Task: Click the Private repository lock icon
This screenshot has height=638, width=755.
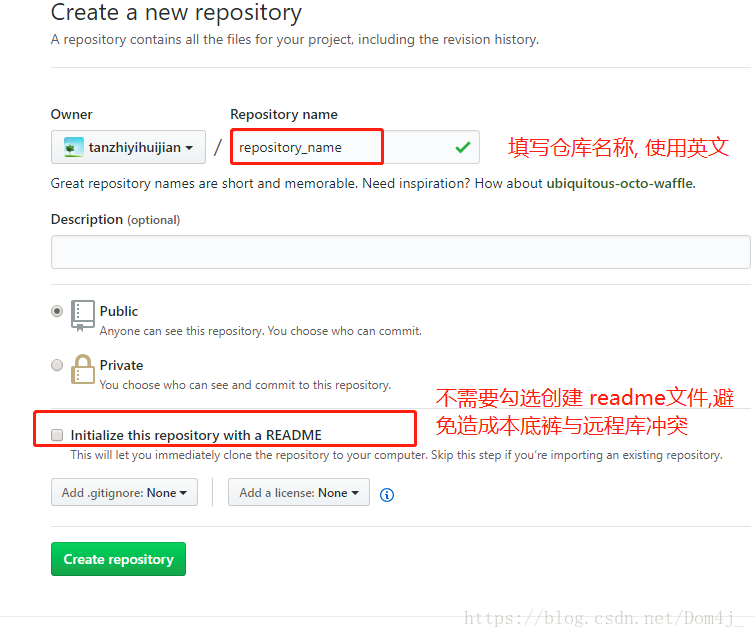Action: (x=83, y=369)
